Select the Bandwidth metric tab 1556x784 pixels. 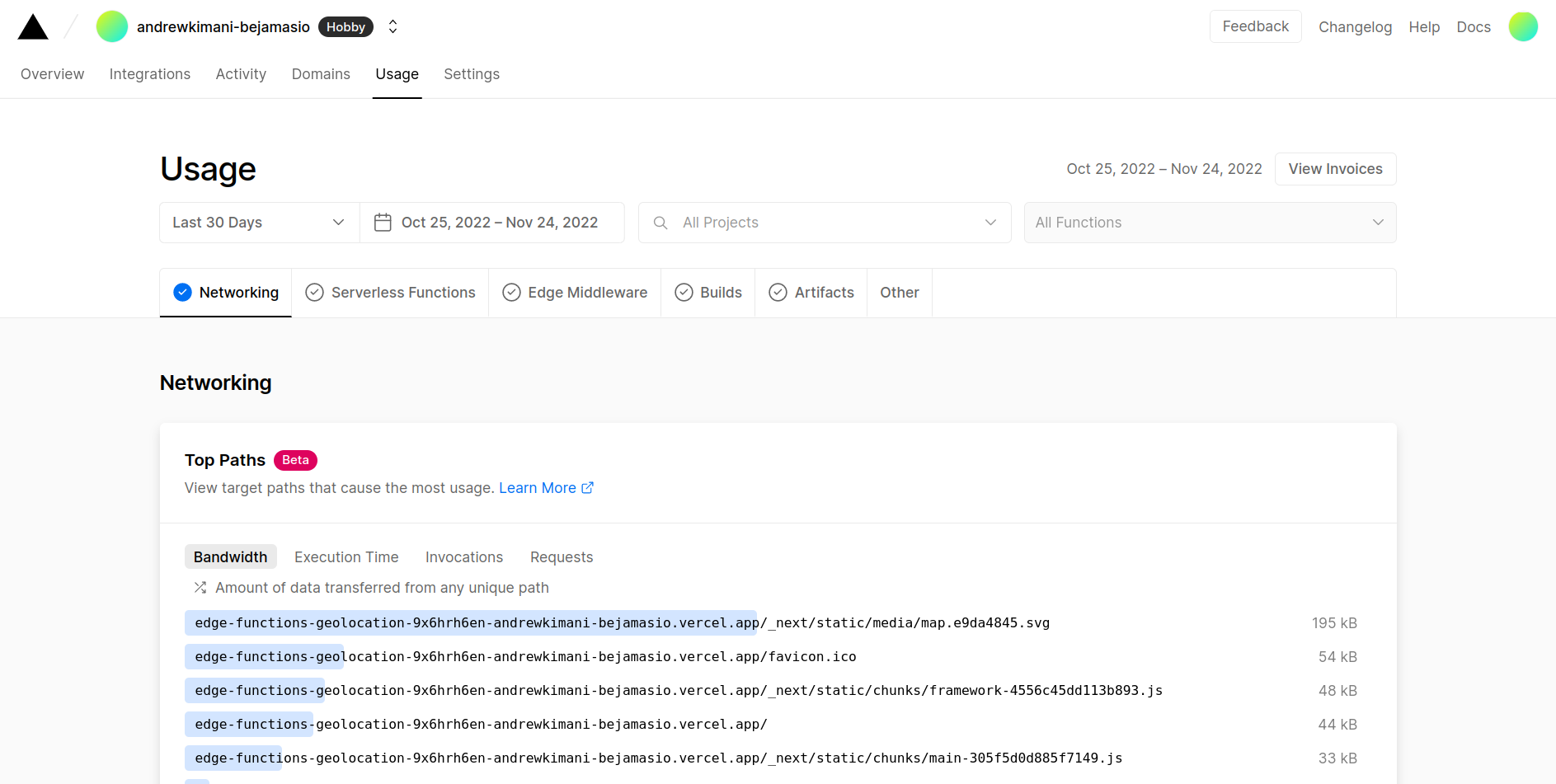231,557
